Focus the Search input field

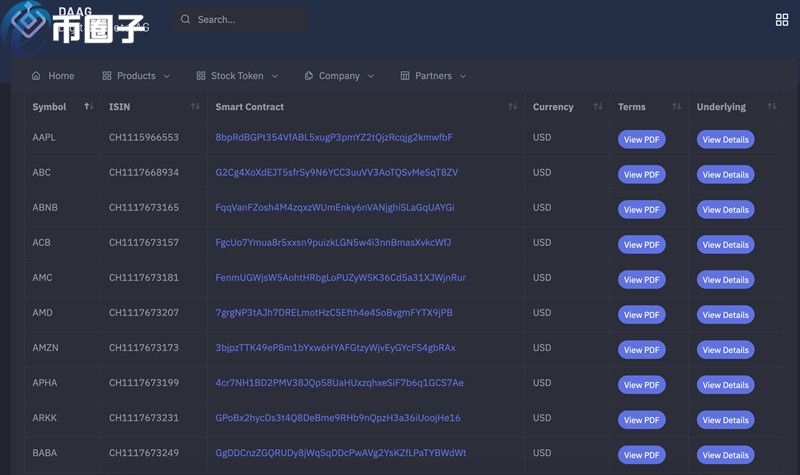(x=241, y=19)
